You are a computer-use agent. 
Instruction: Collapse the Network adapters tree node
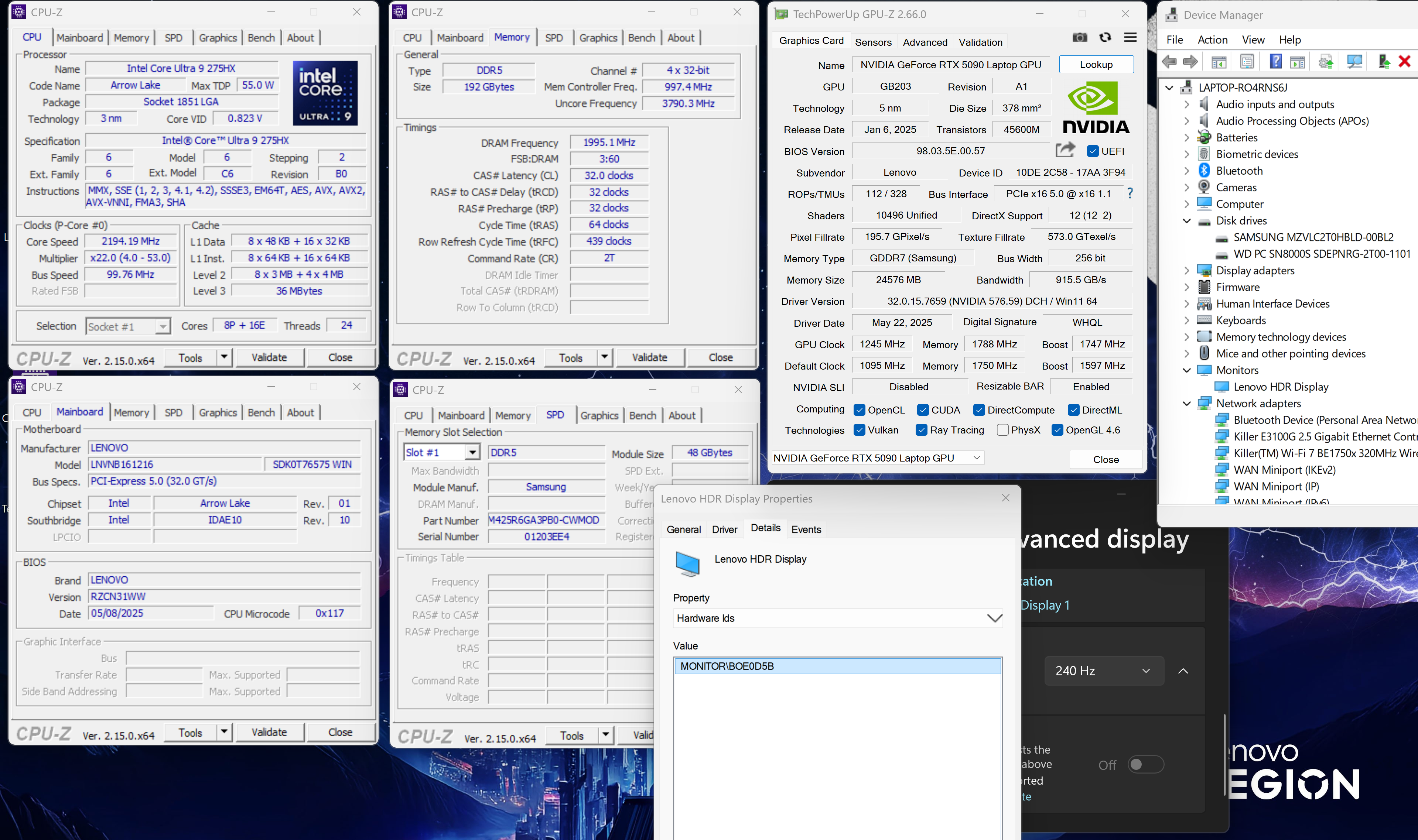pos(1186,404)
